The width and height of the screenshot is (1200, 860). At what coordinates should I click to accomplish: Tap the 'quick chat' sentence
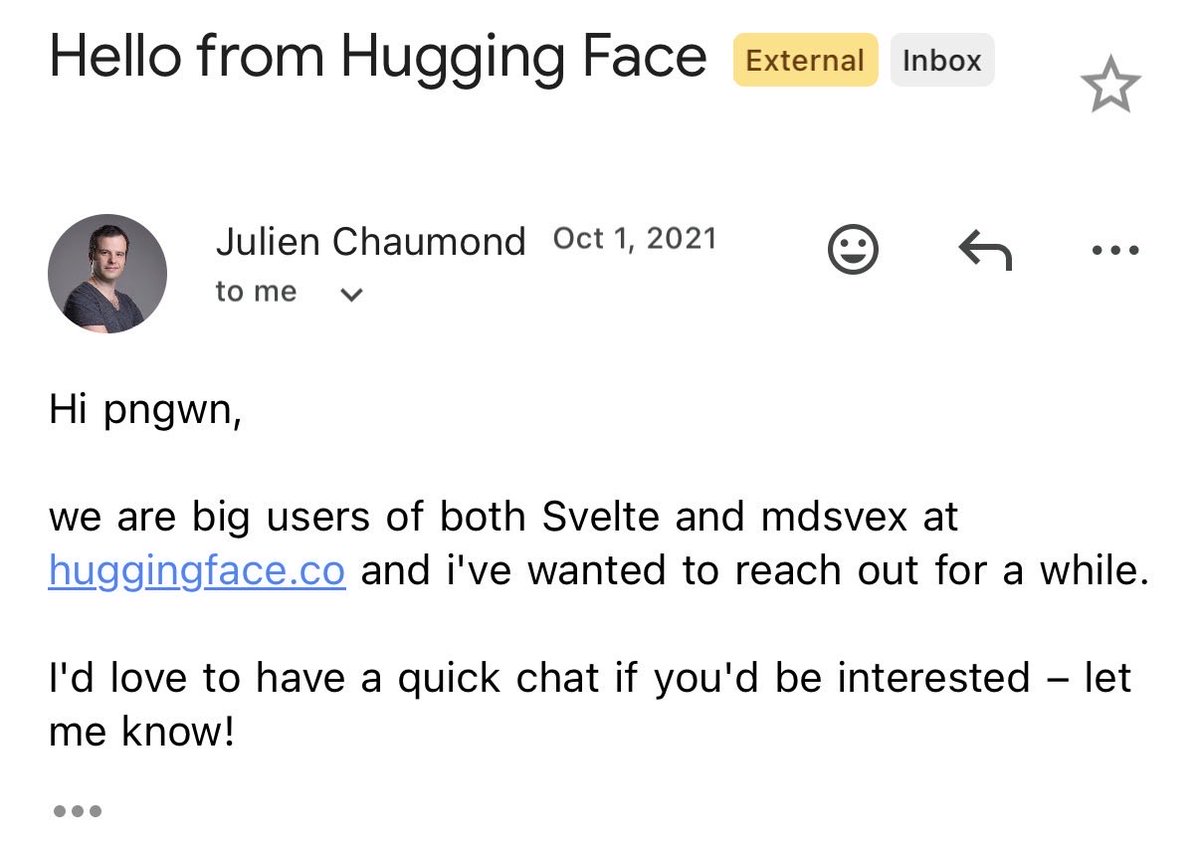tap(590, 678)
